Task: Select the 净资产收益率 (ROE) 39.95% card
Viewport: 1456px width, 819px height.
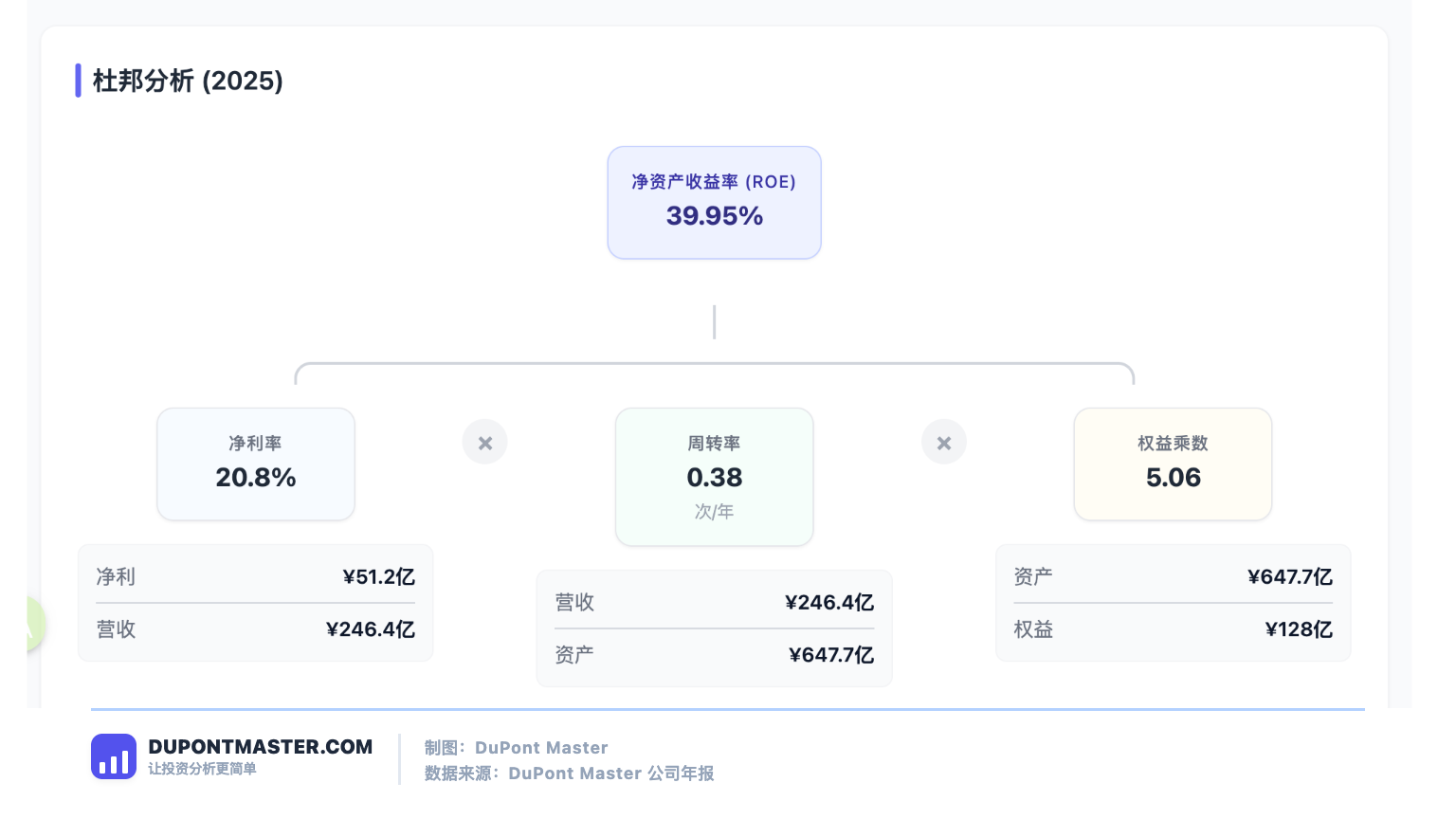Action: (x=715, y=202)
